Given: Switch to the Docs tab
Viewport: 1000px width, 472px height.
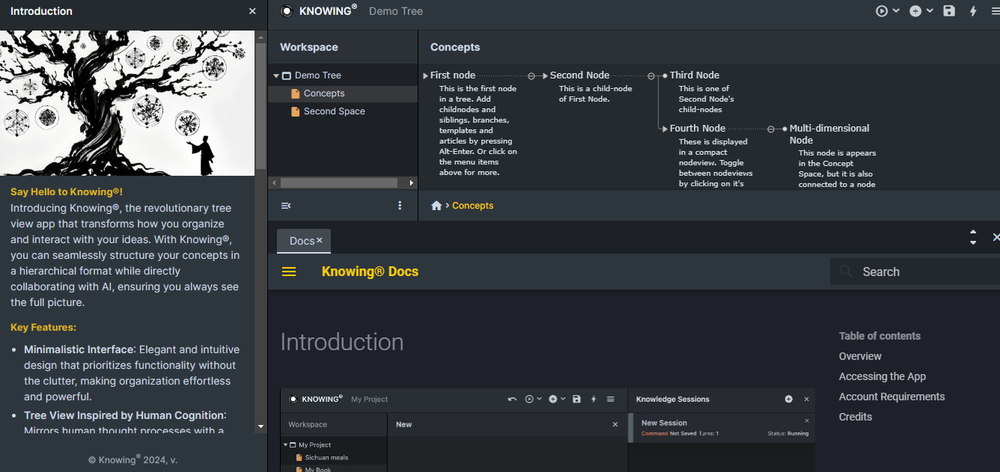Looking at the screenshot, I should pos(301,241).
